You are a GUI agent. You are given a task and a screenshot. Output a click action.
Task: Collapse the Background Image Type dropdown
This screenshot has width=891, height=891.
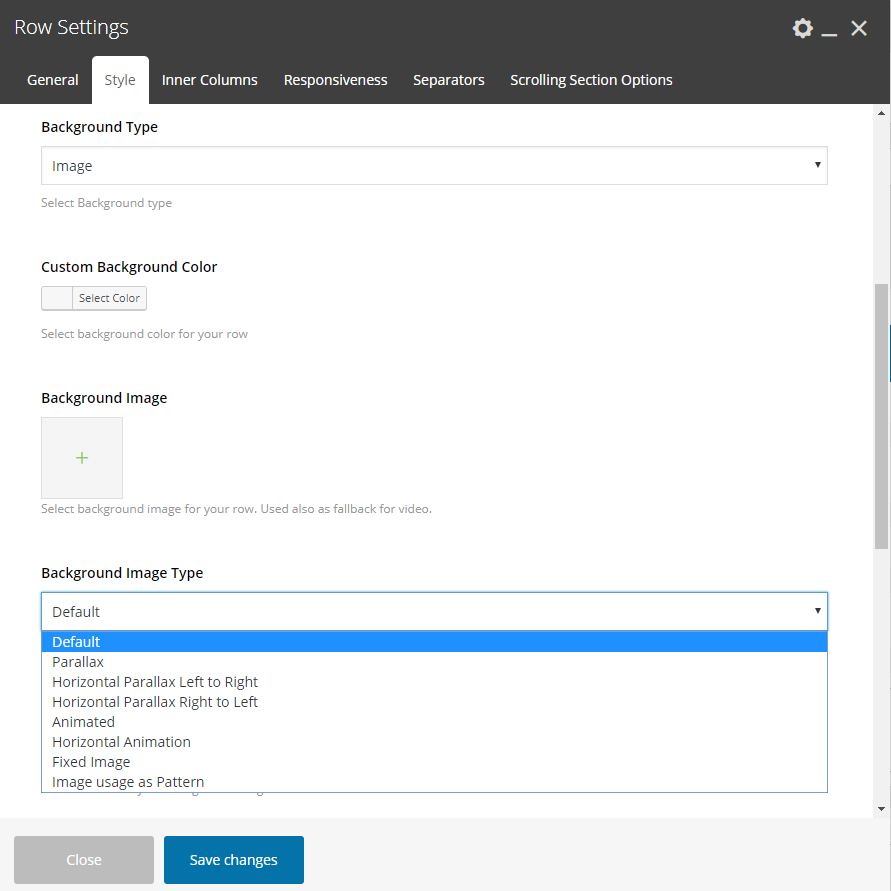pyautogui.click(x=434, y=611)
